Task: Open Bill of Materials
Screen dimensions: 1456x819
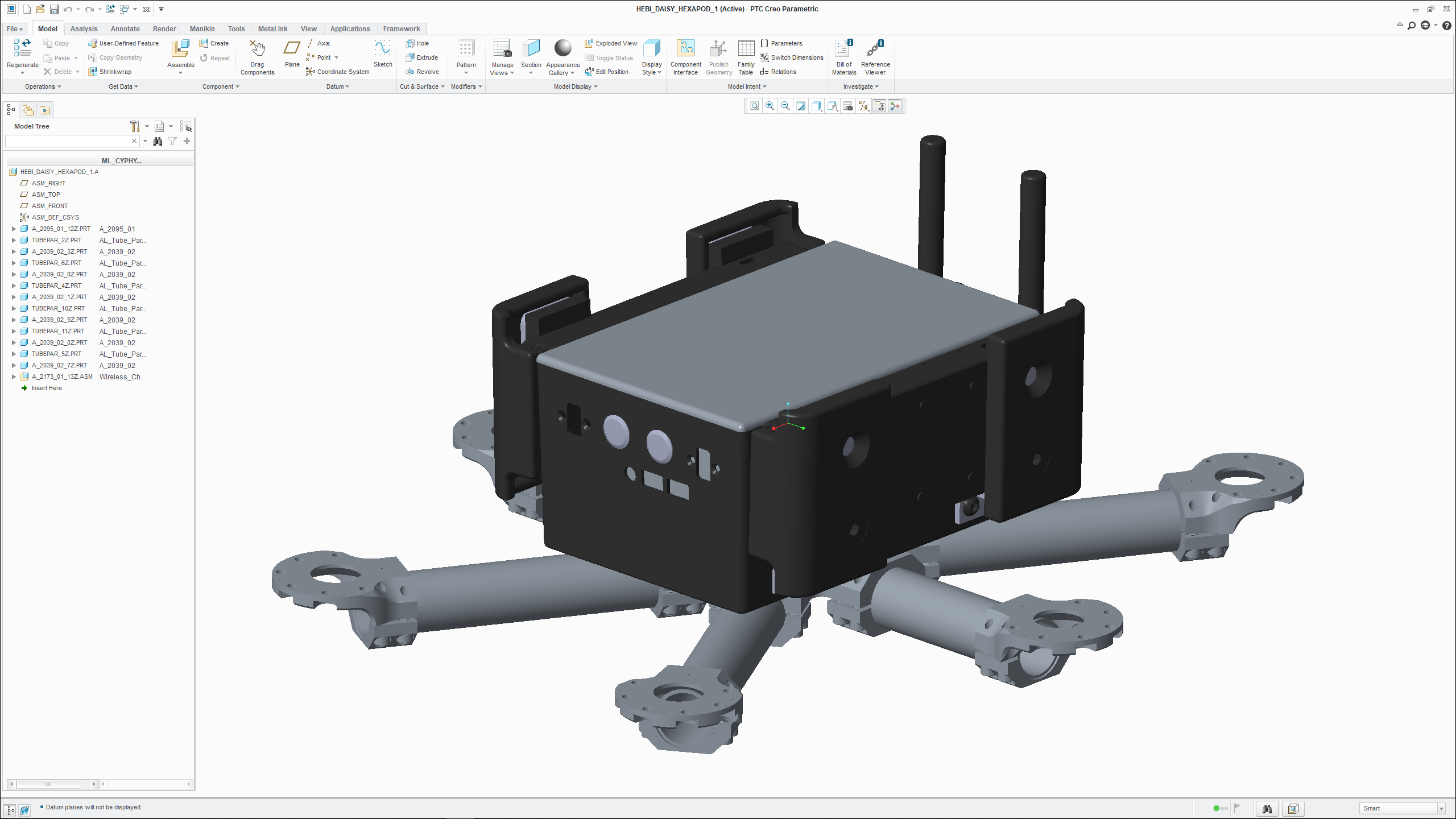Action: coord(843,49)
